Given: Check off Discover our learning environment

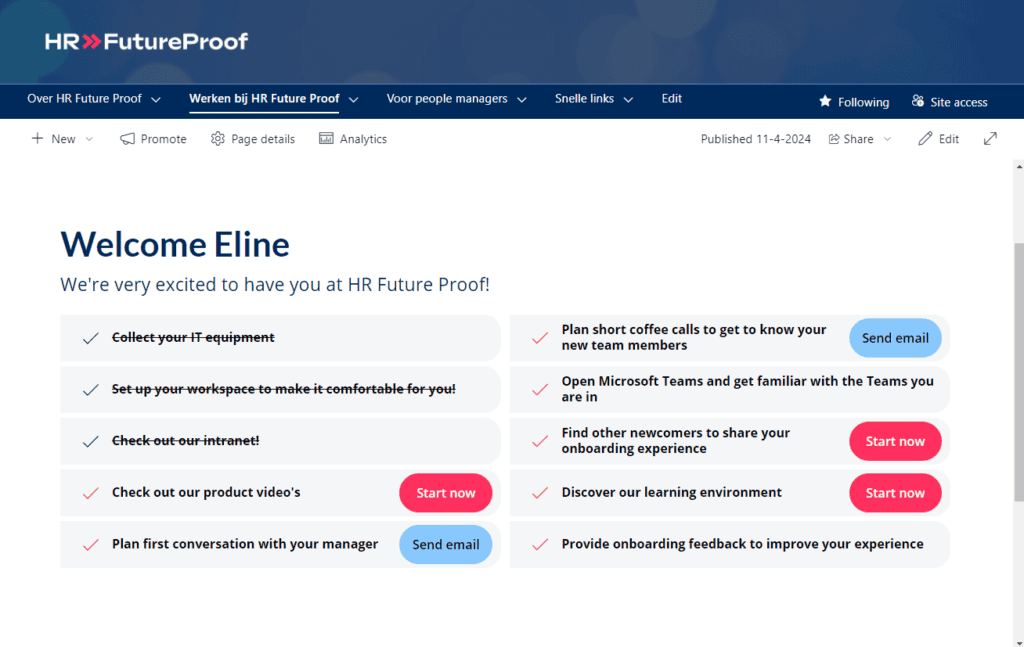Looking at the screenshot, I should click(539, 492).
